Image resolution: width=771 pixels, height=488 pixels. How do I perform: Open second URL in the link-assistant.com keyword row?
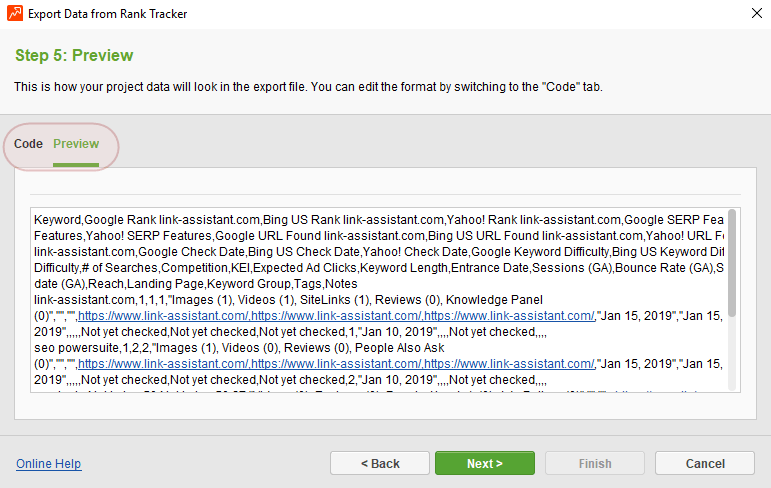337,316
